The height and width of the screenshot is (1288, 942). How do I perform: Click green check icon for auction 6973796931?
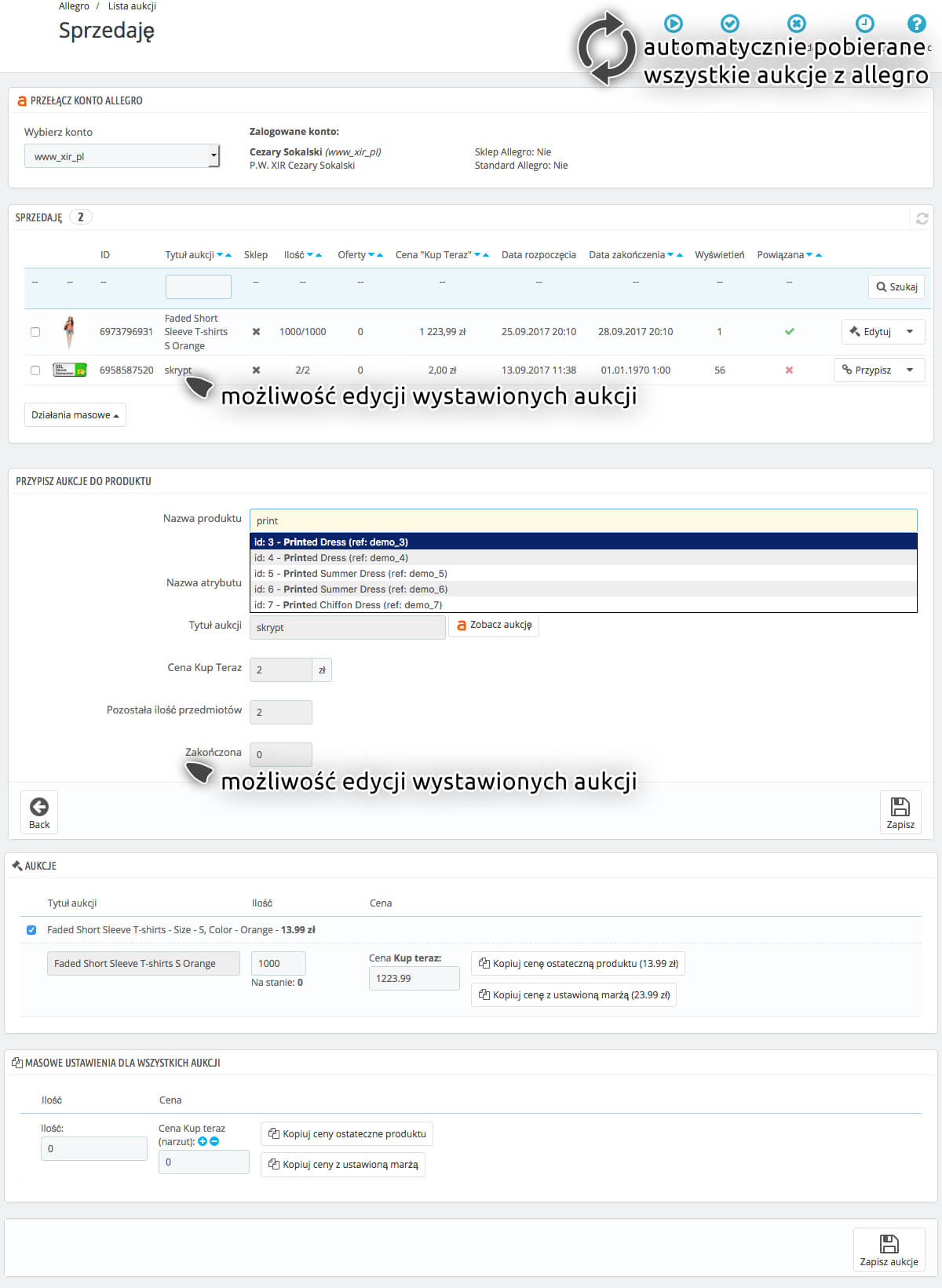(790, 331)
